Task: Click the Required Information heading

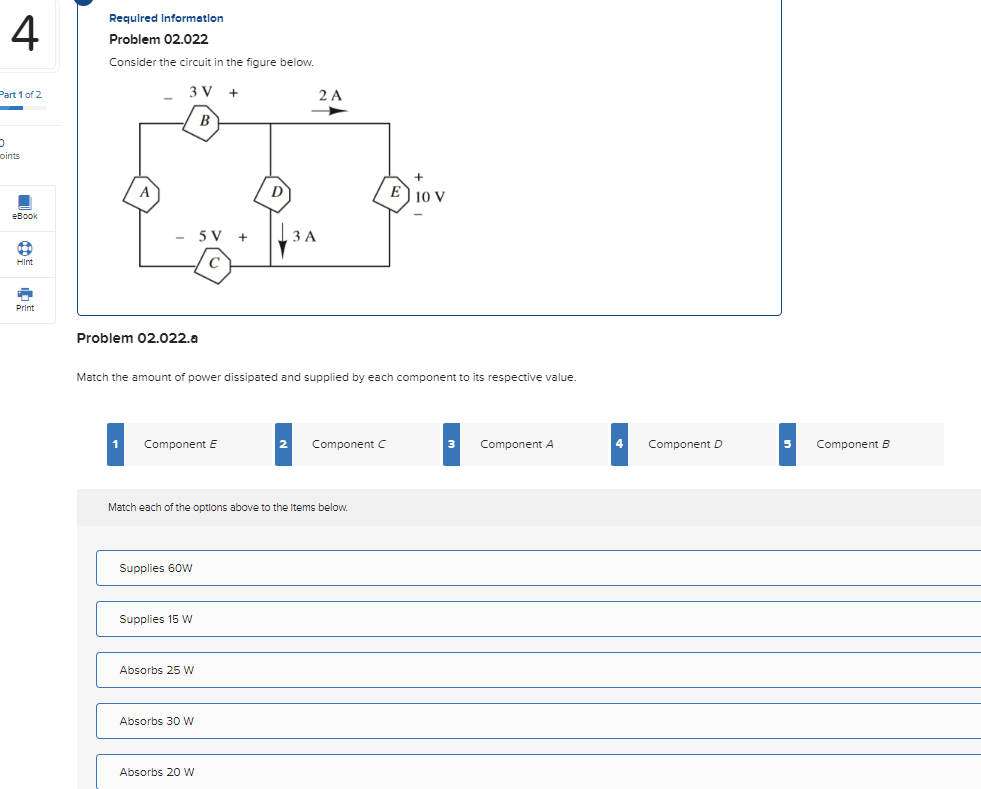Action: click(x=166, y=17)
